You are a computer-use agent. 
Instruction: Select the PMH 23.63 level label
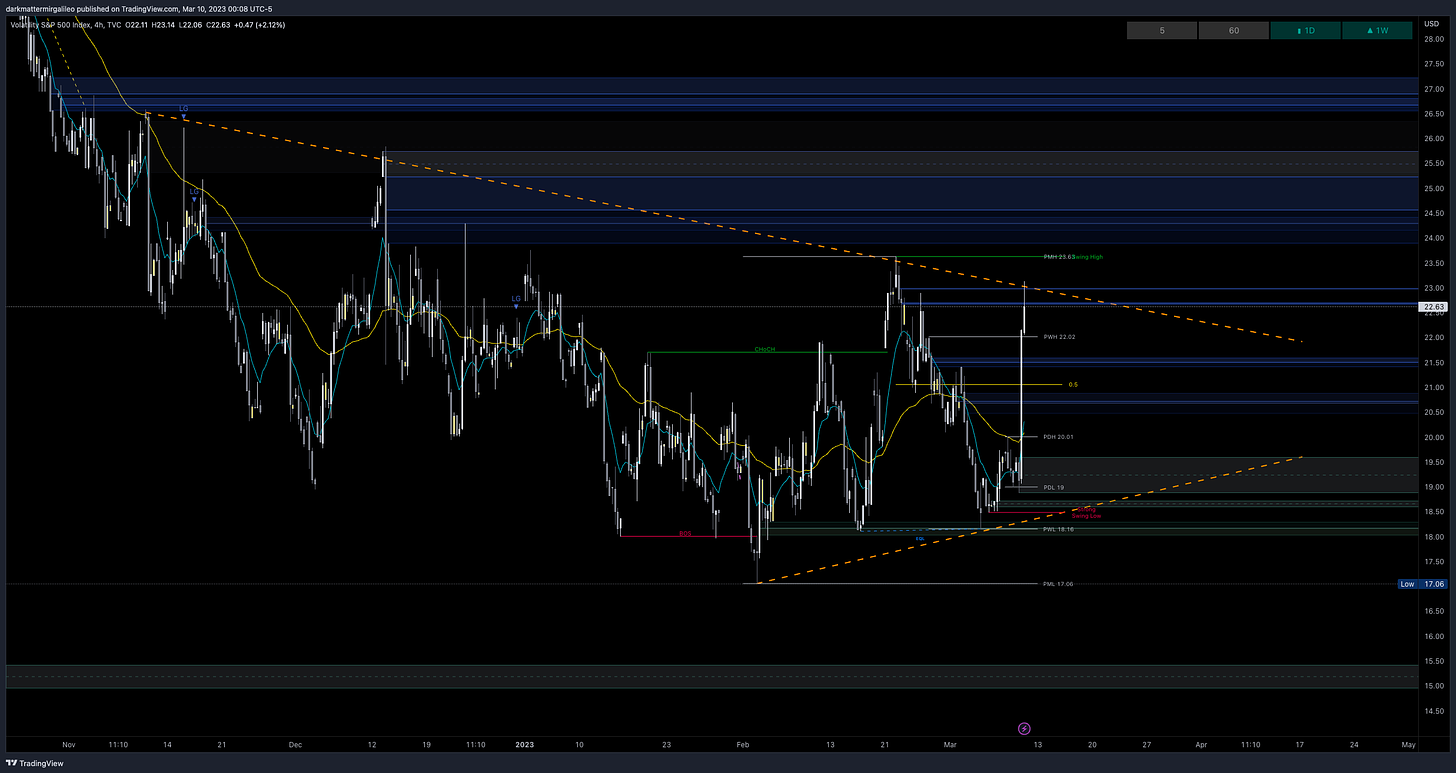[x=1058, y=257]
